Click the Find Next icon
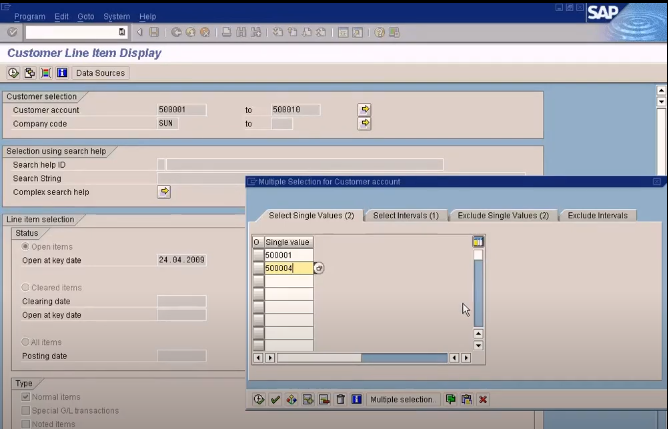The image size is (668, 429). [x=256, y=32]
